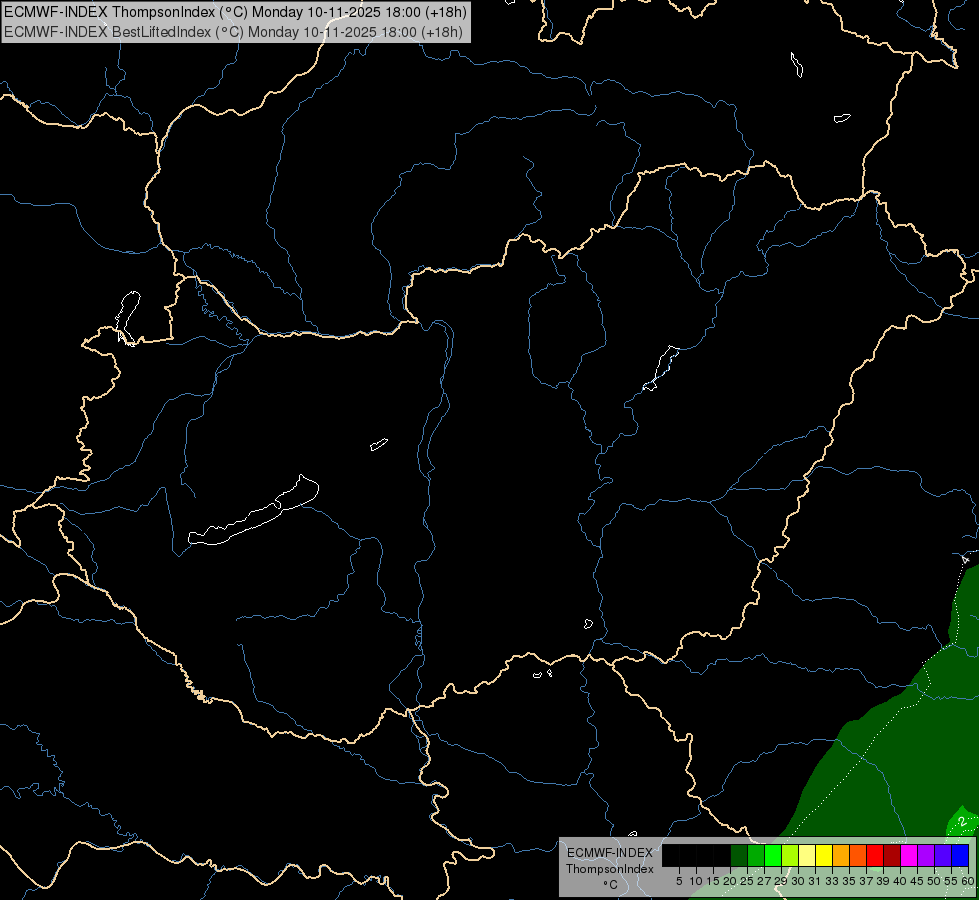
Task: Click the contour label 2 on the map
Action: coord(962,822)
